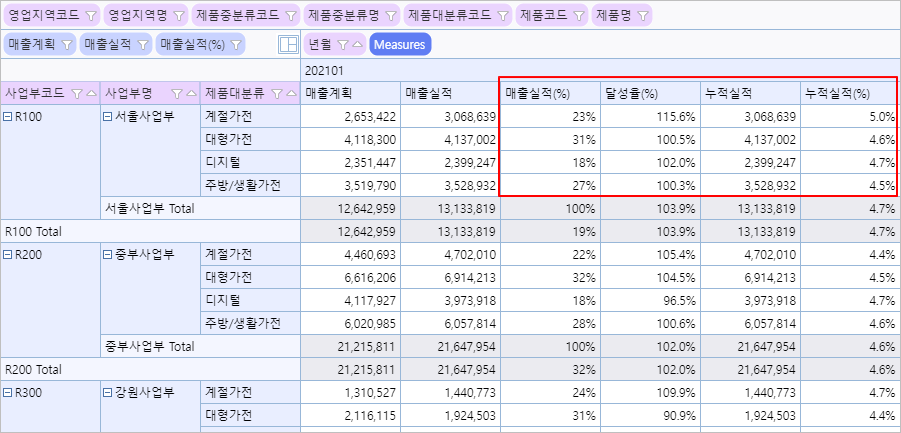Select the Measures chip
Screen dimensions: 901x433
pos(400,45)
